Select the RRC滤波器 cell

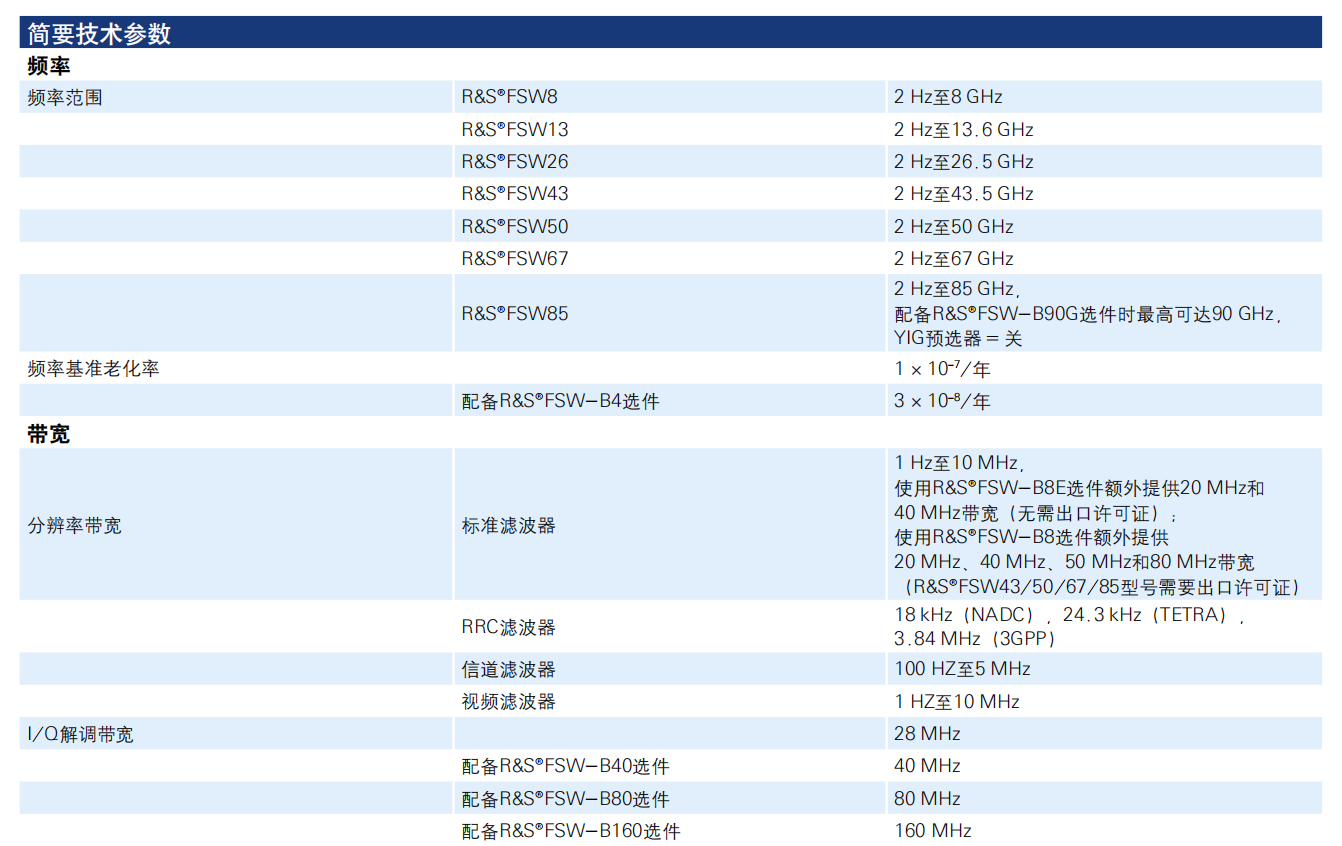[508, 628]
